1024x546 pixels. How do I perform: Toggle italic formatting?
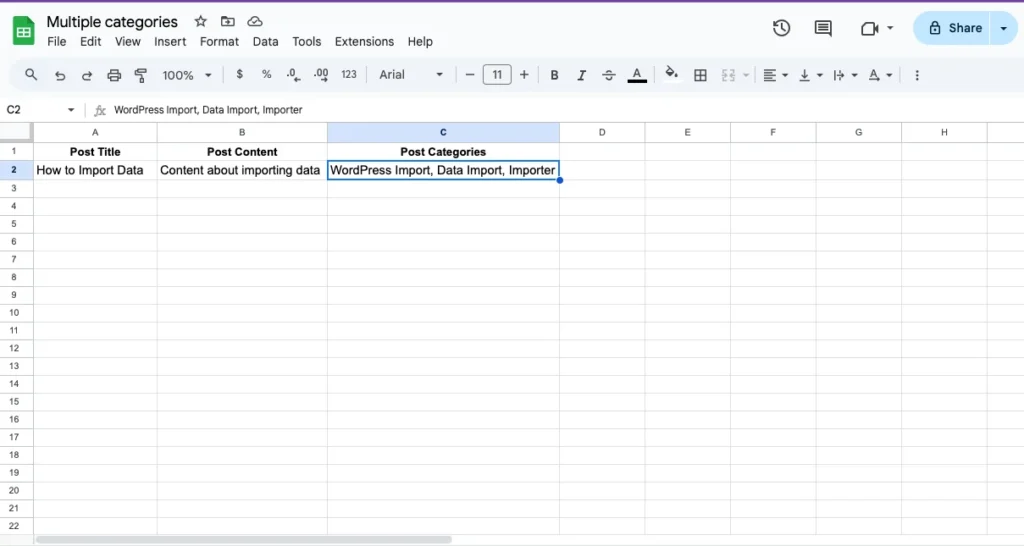point(581,75)
